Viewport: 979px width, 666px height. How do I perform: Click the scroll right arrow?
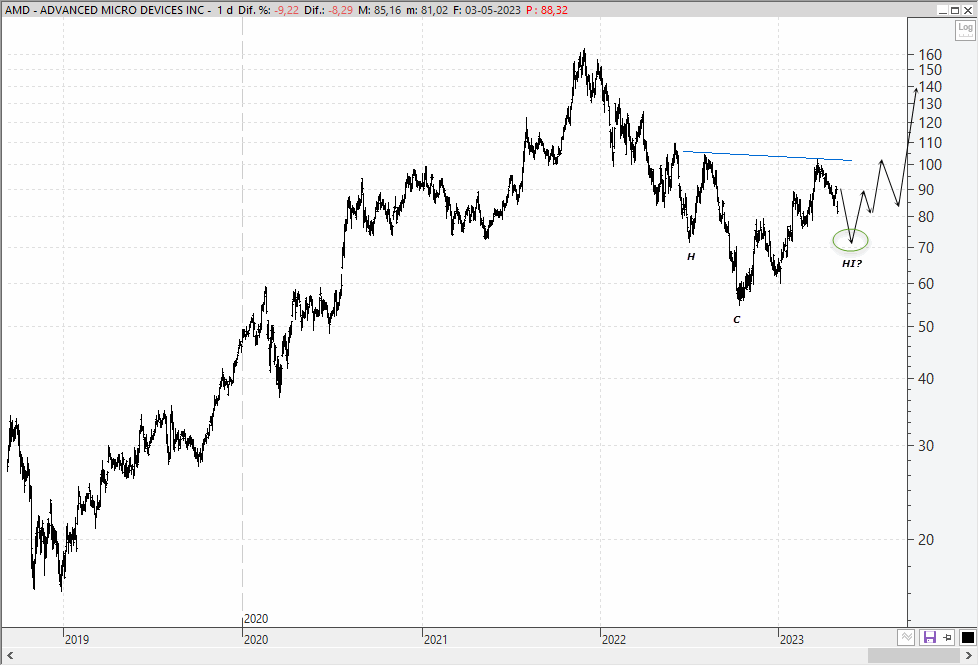pos(969,655)
